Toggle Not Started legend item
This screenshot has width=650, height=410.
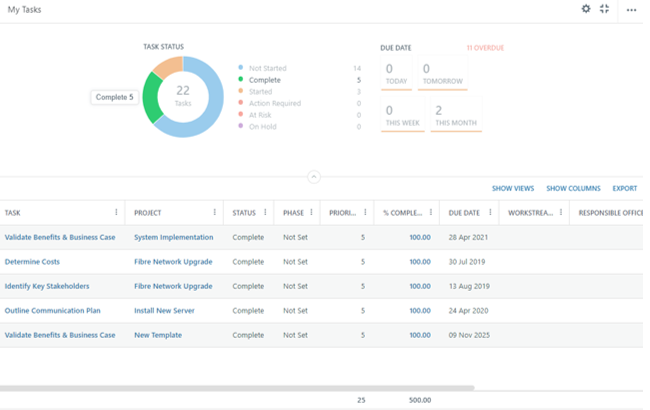click(267, 68)
